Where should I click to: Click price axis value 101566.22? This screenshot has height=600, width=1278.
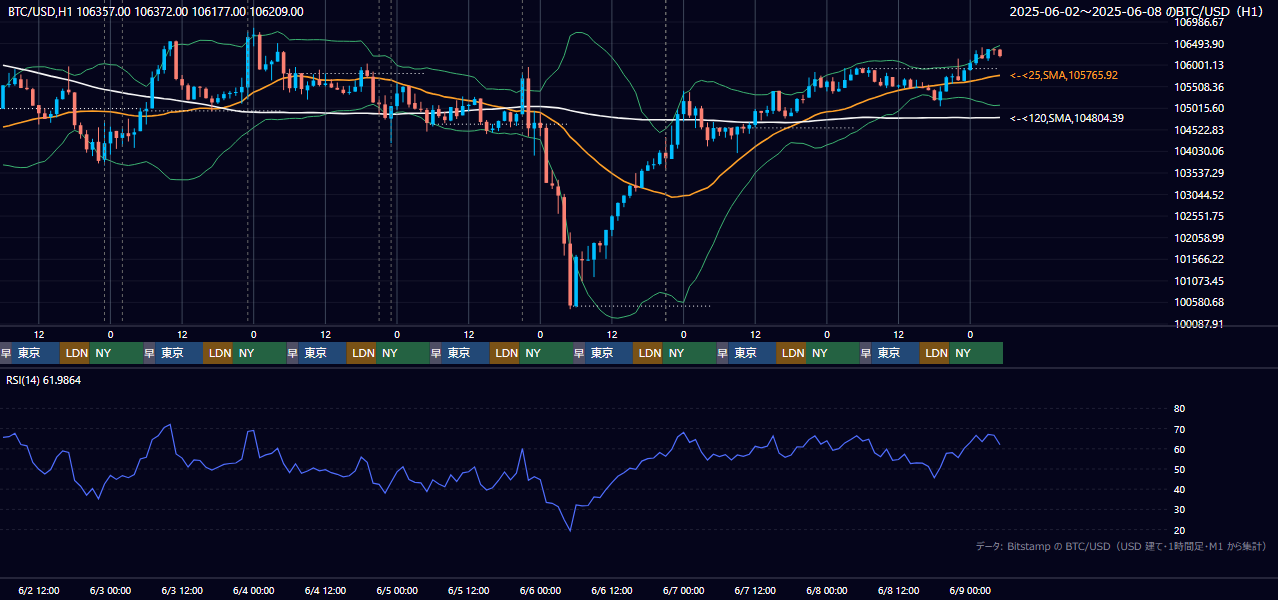tap(1199, 259)
